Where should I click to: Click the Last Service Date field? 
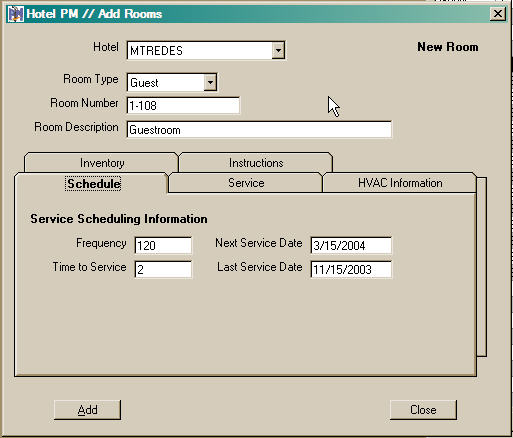pos(351,269)
